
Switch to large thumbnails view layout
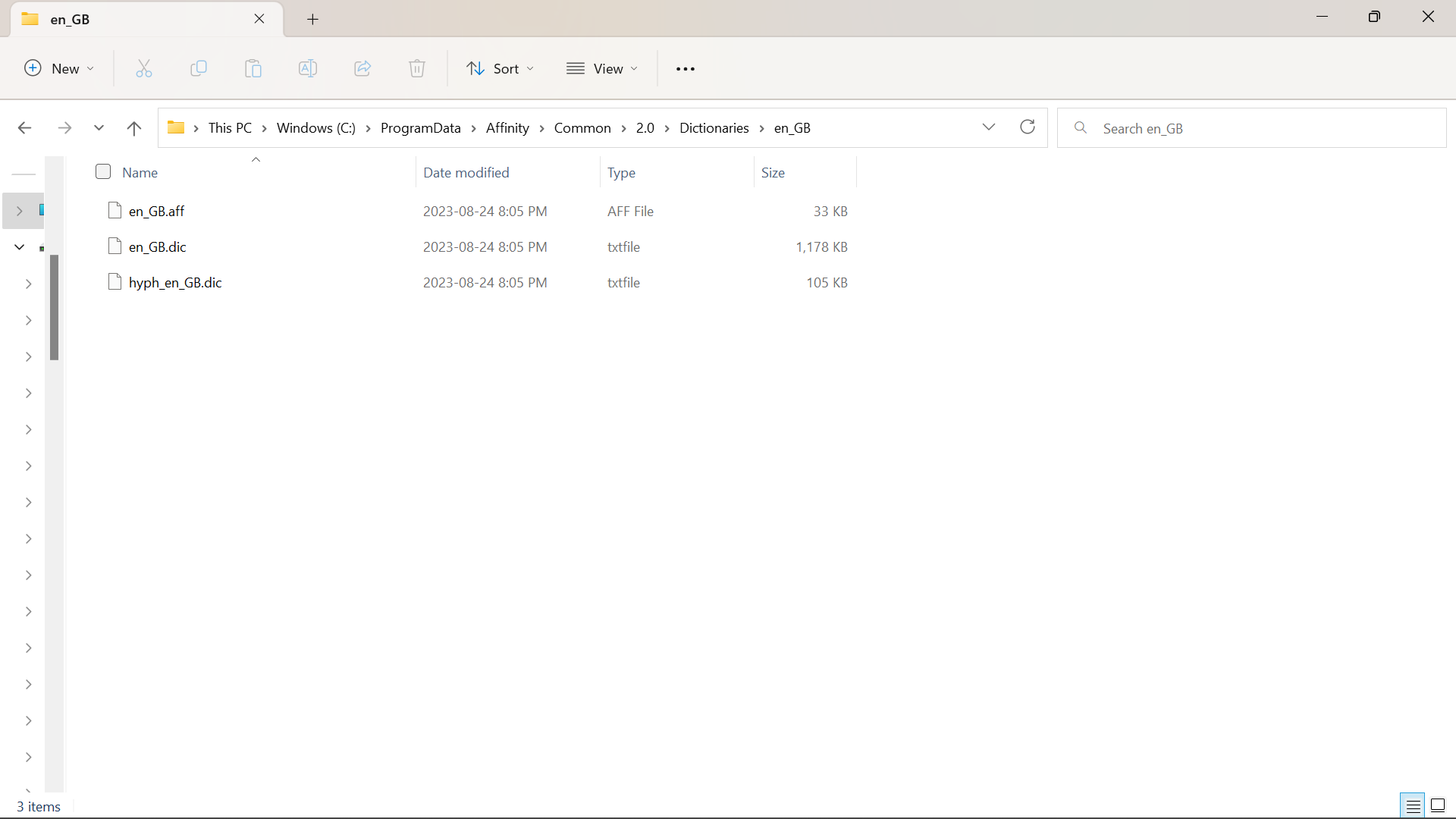(x=1438, y=806)
